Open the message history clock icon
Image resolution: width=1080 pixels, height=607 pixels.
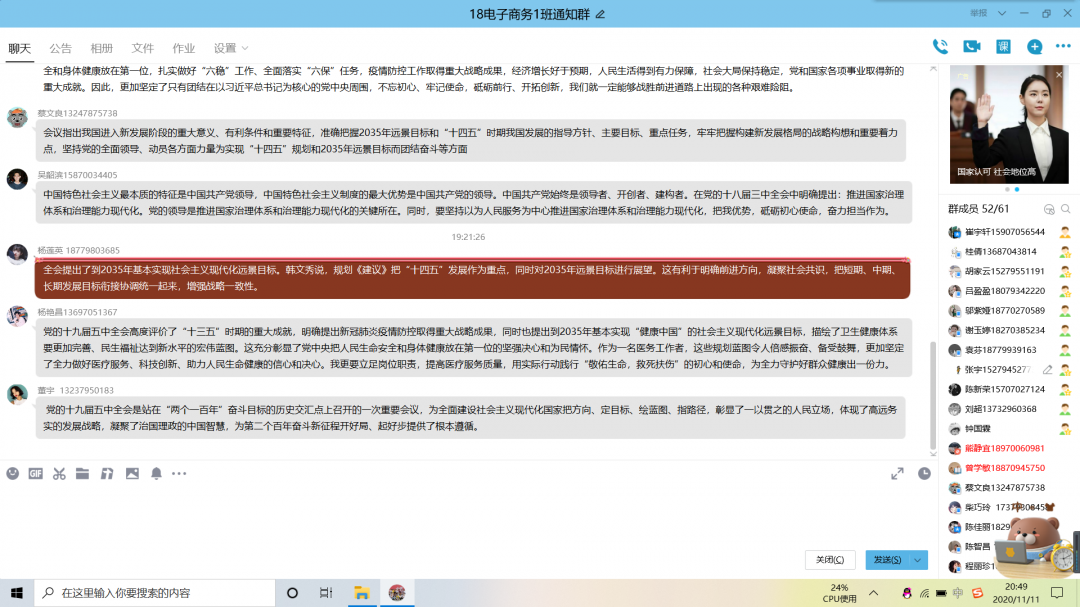click(924, 473)
